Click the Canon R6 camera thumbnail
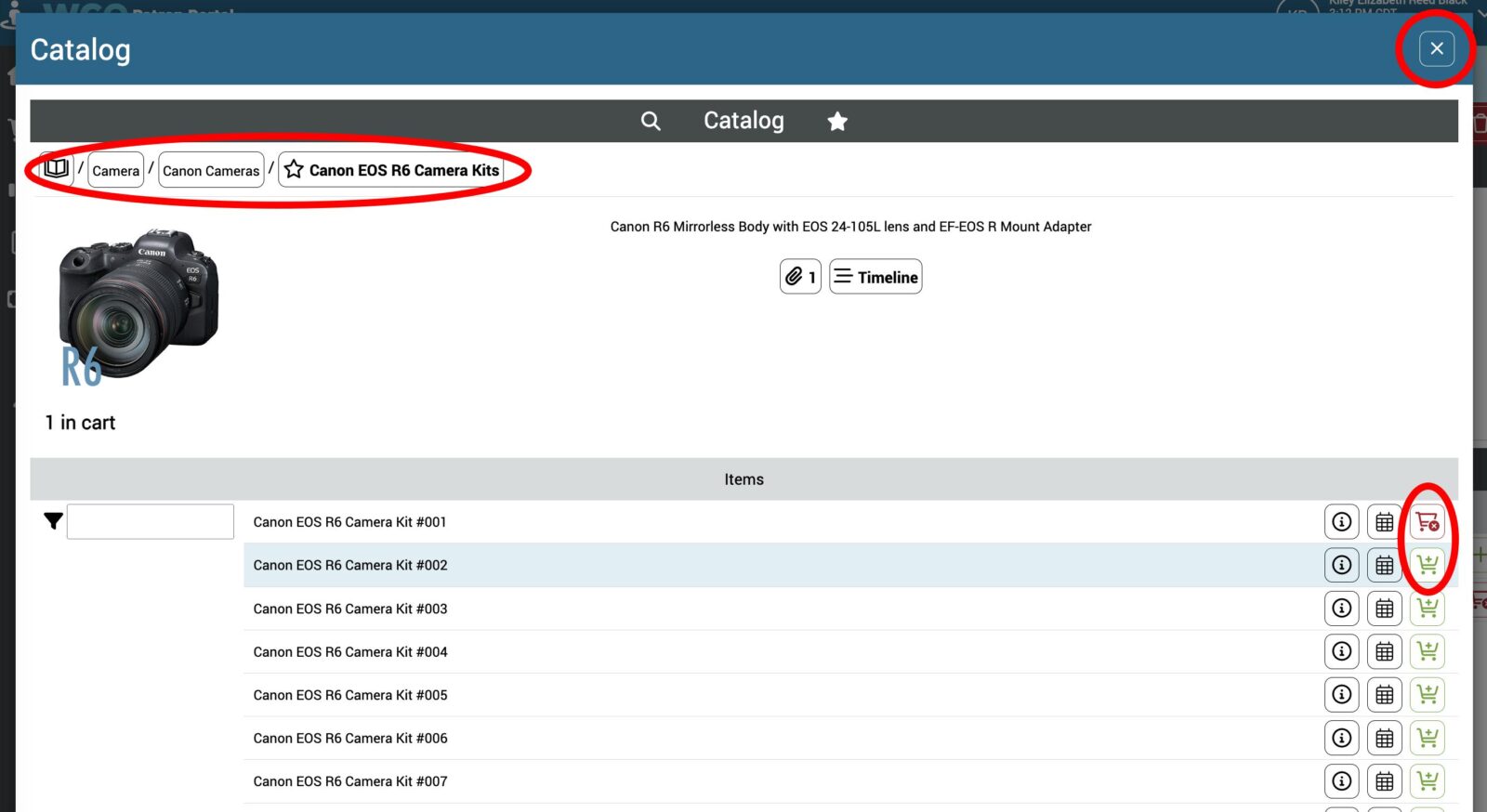 pyautogui.click(x=138, y=307)
